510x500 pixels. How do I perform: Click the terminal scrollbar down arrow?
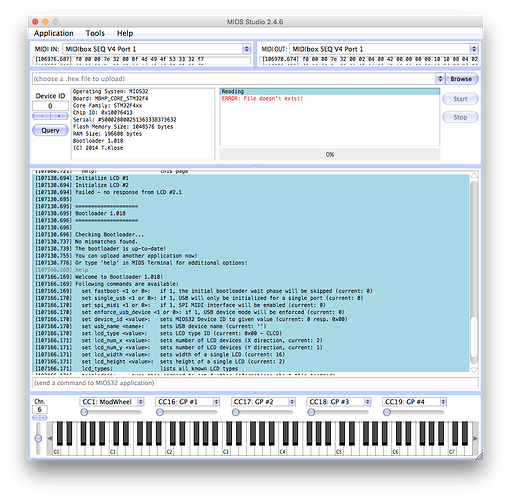coord(474,370)
